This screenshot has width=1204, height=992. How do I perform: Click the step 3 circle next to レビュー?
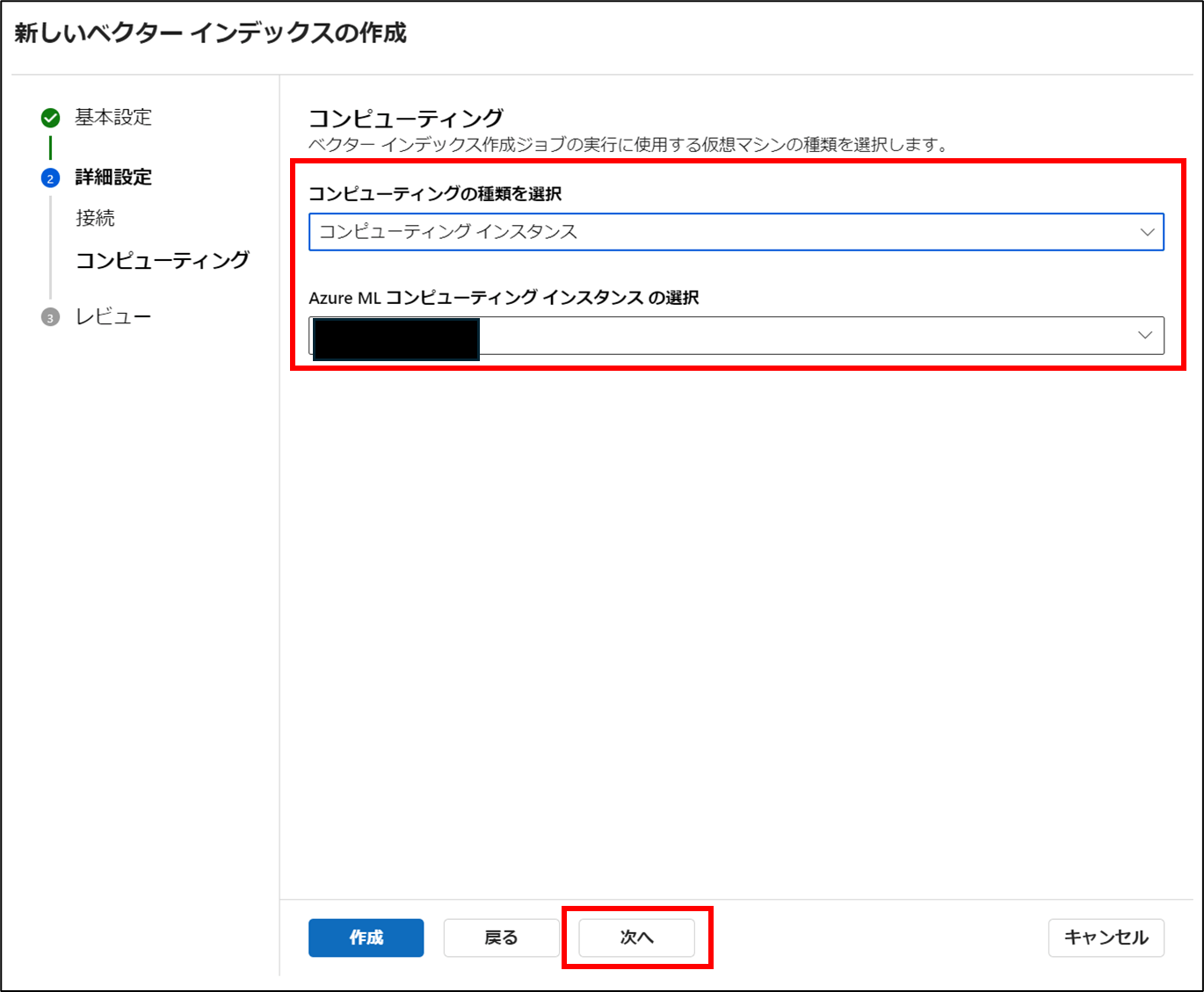(x=50, y=316)
